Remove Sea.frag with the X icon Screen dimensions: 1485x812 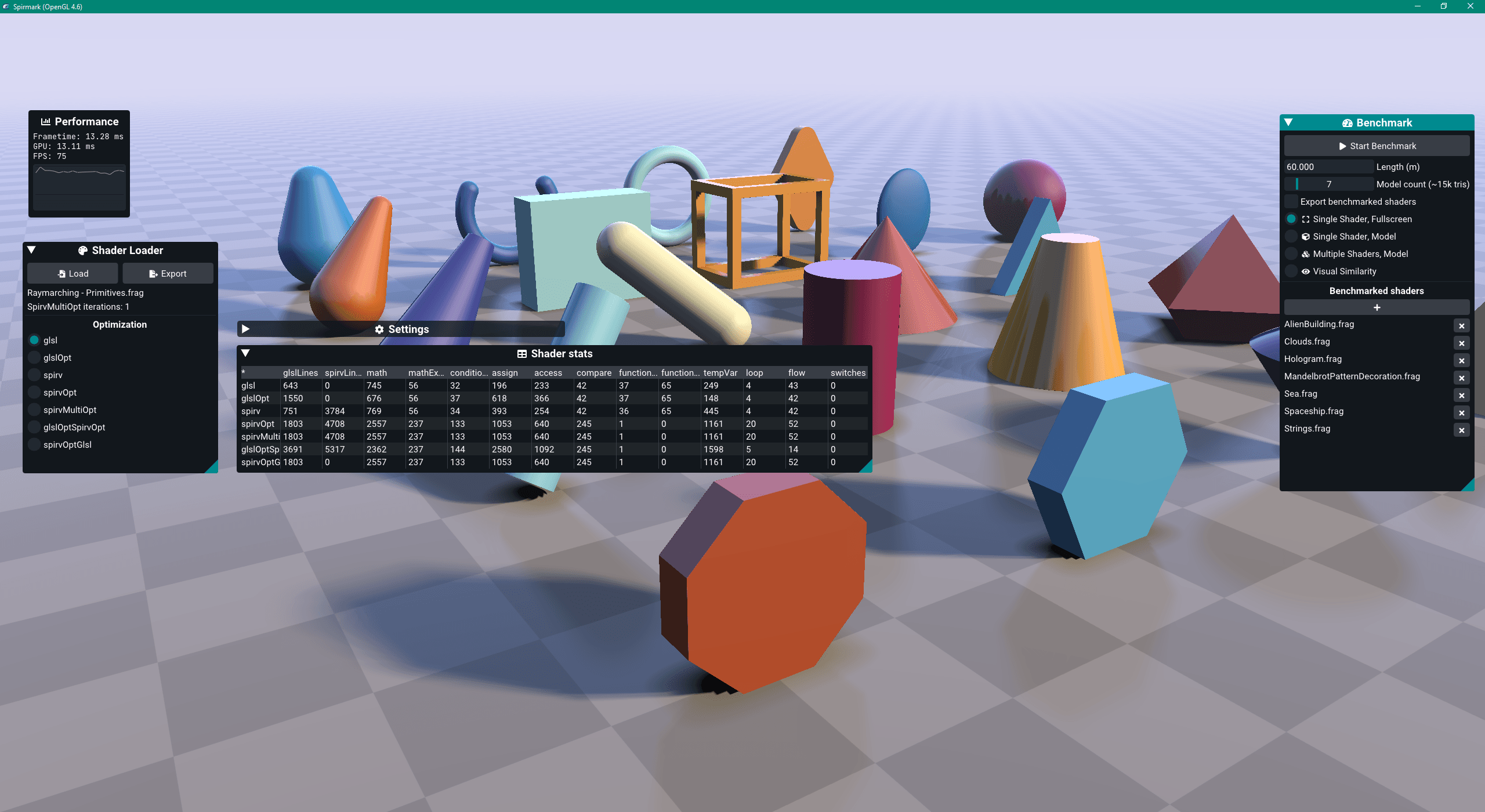[x=1461, y=396]
